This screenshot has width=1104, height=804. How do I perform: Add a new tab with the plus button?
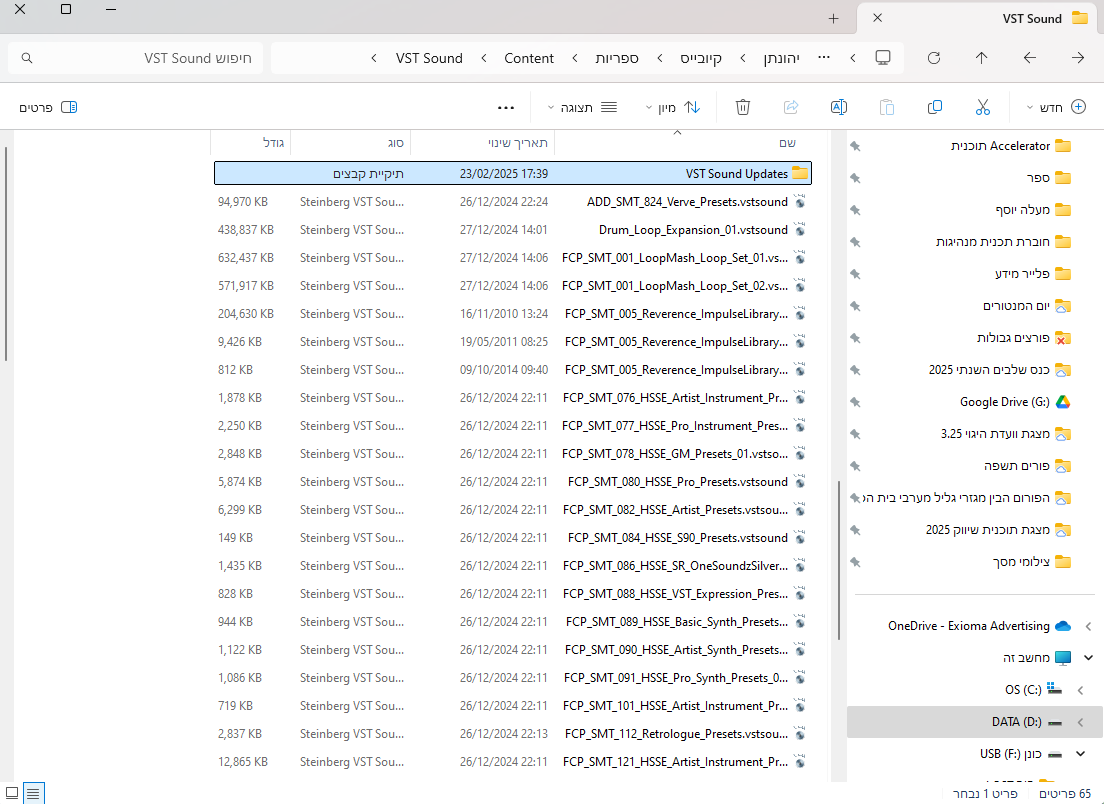(x=834, y=19)
